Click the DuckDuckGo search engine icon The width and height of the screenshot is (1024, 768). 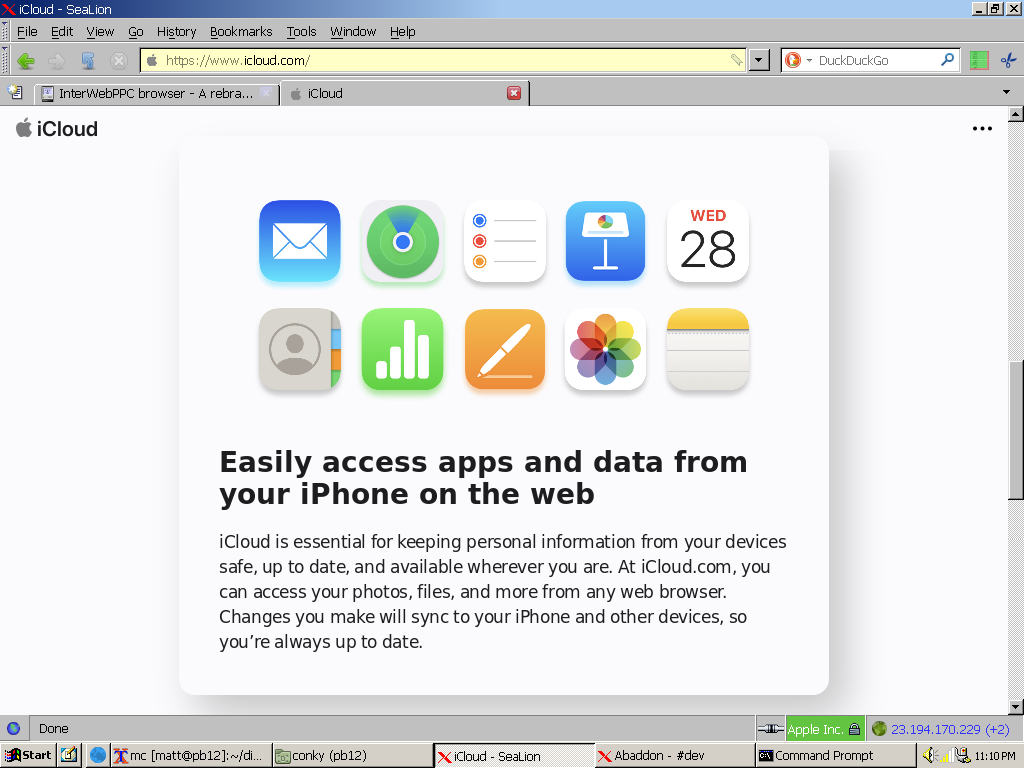pos(793,60)
